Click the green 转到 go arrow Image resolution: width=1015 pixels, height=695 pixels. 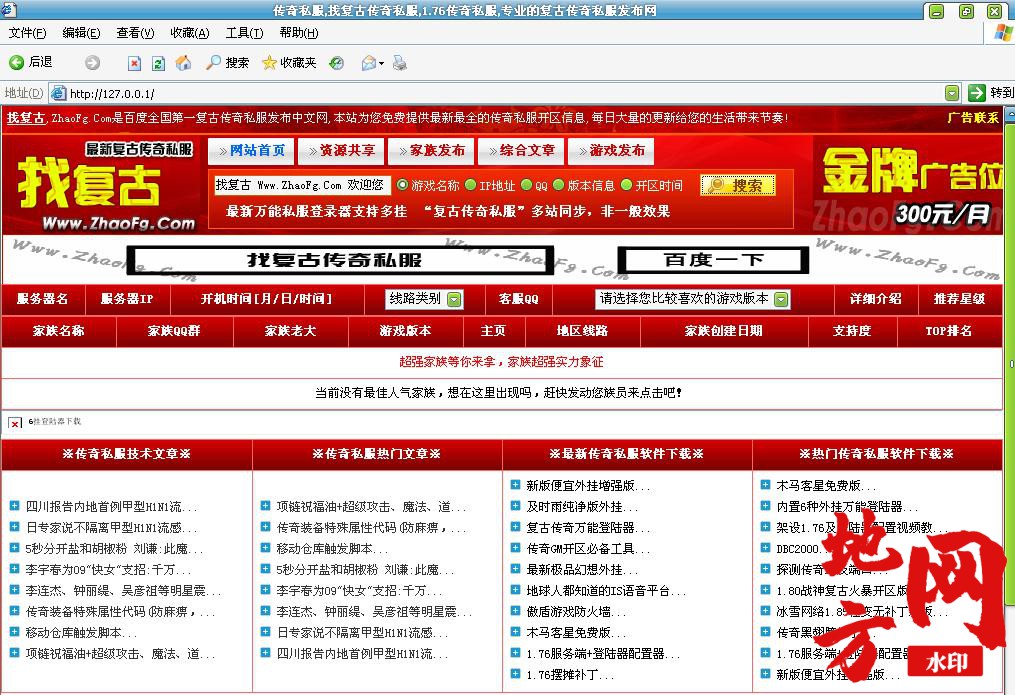click(x=976, y=93)
